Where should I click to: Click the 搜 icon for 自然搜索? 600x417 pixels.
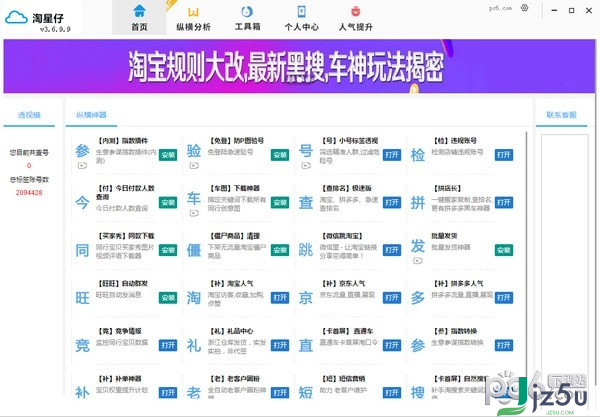point(417,393)
